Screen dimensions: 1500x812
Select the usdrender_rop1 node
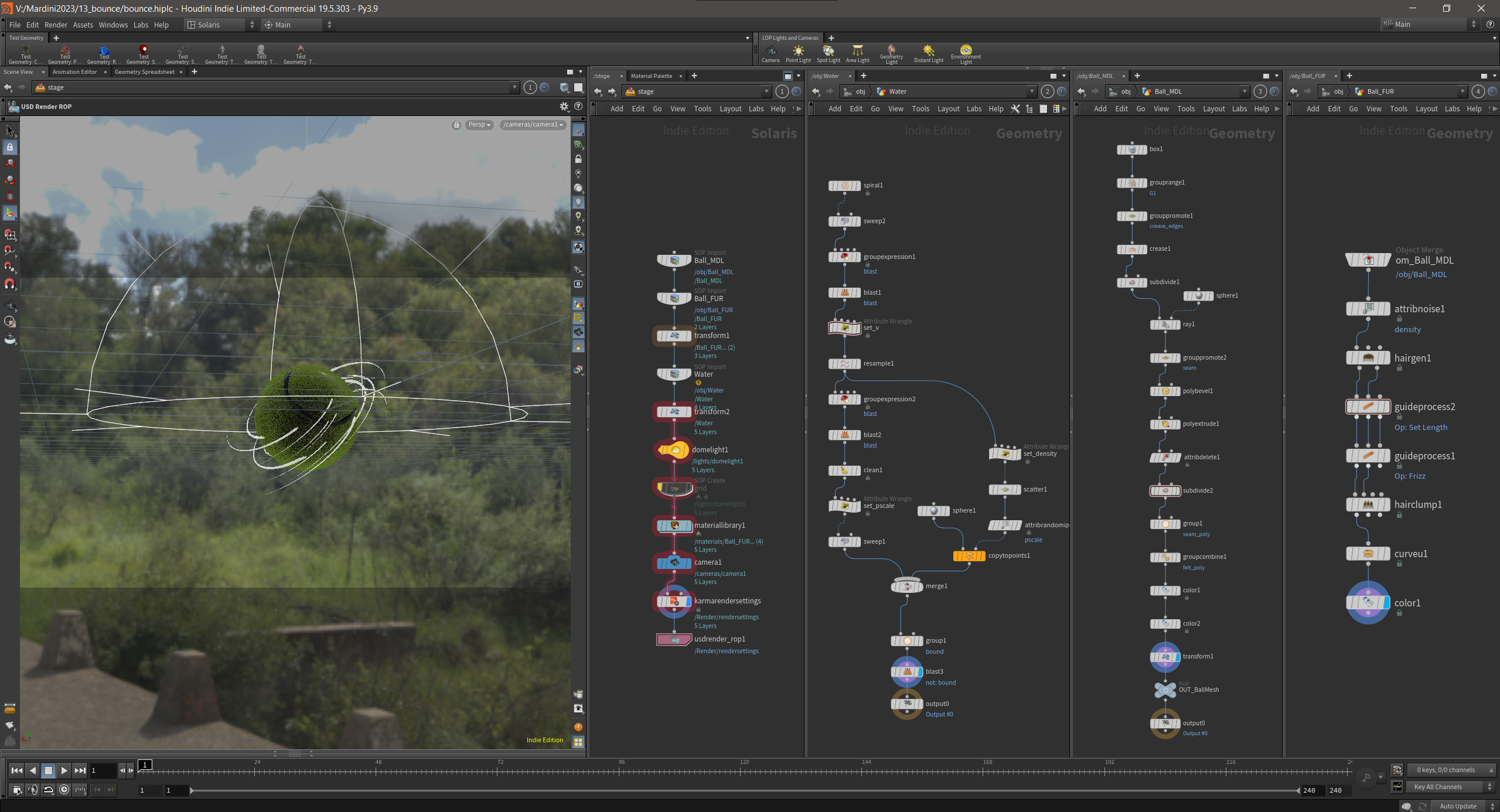point(674,639)
